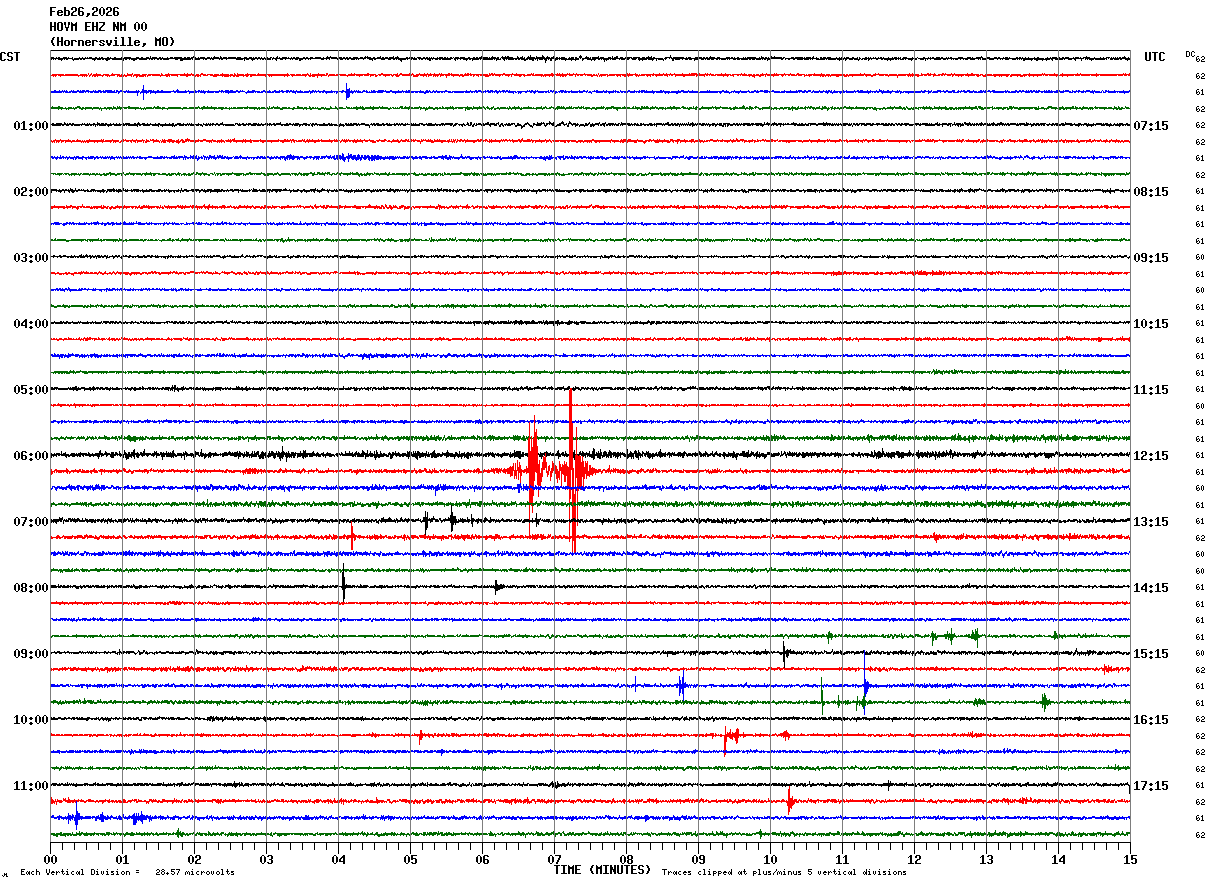
Task: Click the 00 minute axis tick label
Action: 50,859
